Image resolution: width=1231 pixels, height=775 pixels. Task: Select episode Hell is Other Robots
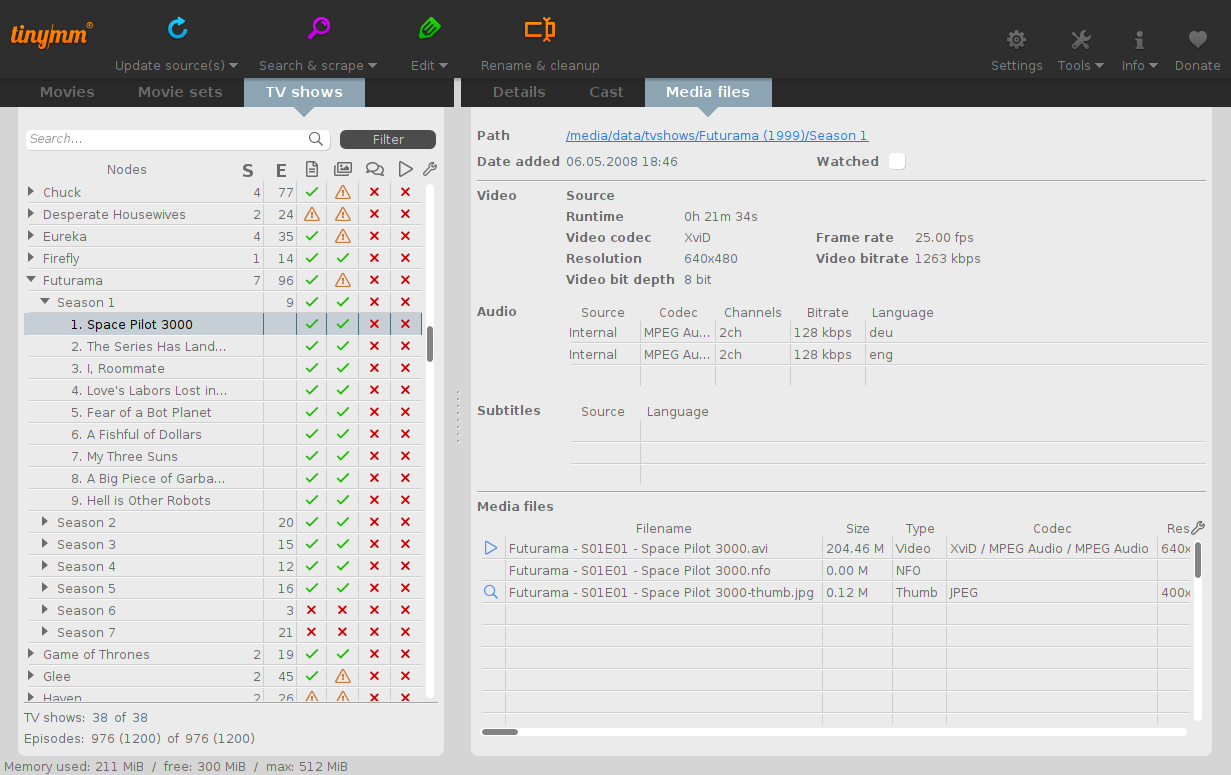[x=141, y=500]
